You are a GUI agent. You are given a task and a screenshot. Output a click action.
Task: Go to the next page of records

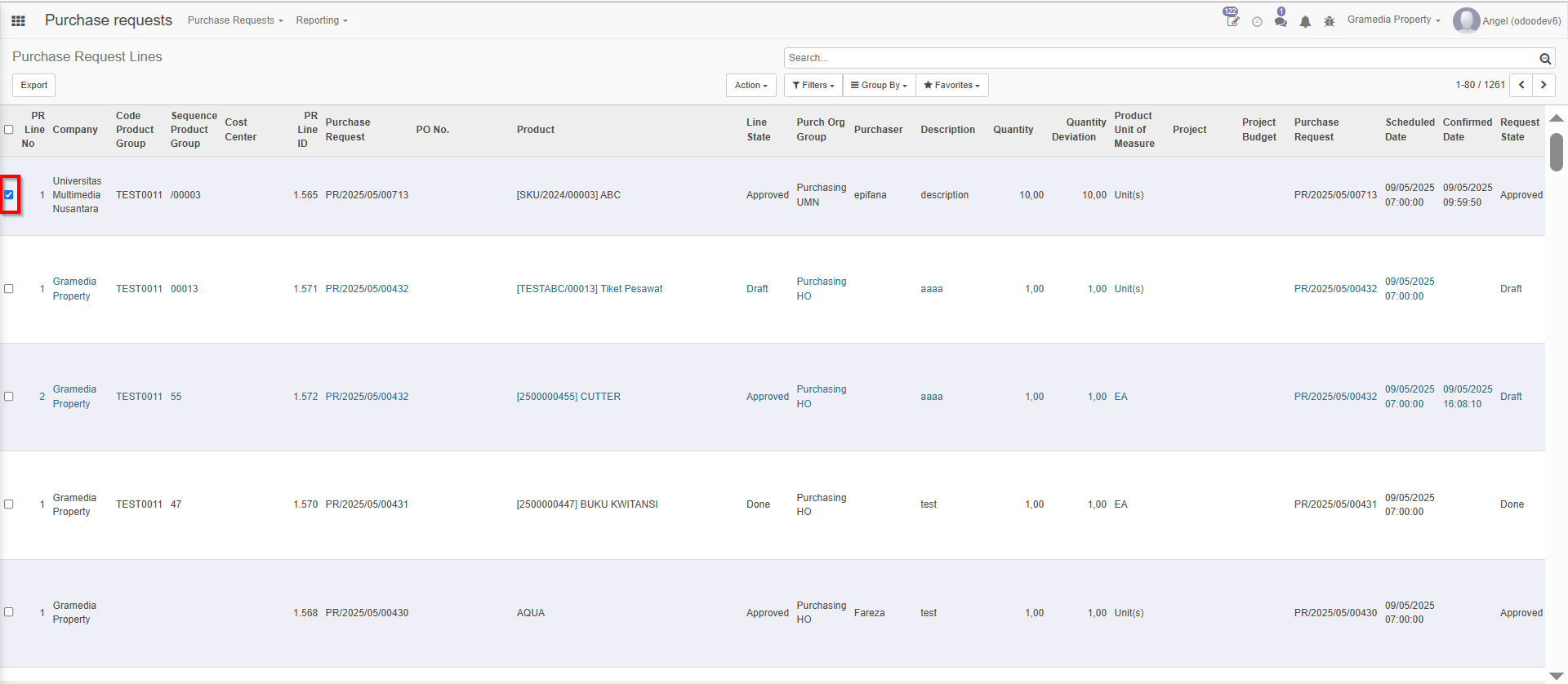tap(1543, 85)
